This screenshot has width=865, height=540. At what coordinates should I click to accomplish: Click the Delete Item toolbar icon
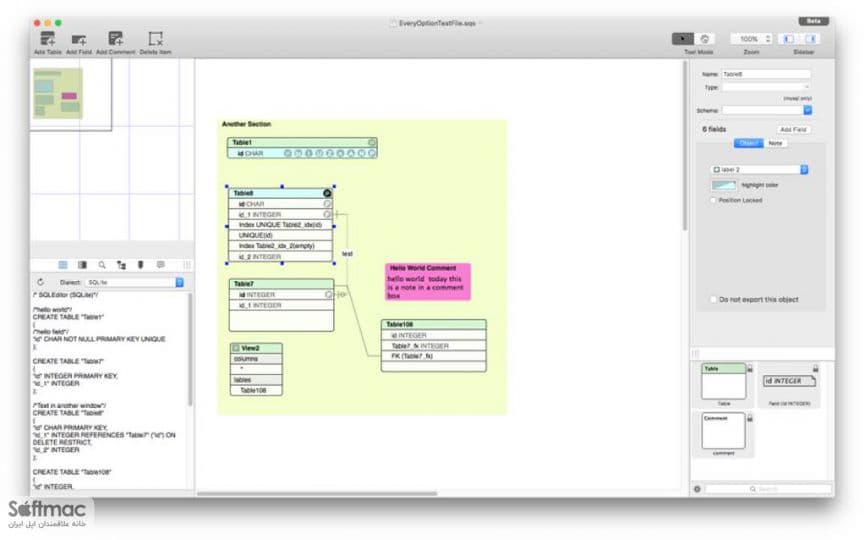(156, 39)
